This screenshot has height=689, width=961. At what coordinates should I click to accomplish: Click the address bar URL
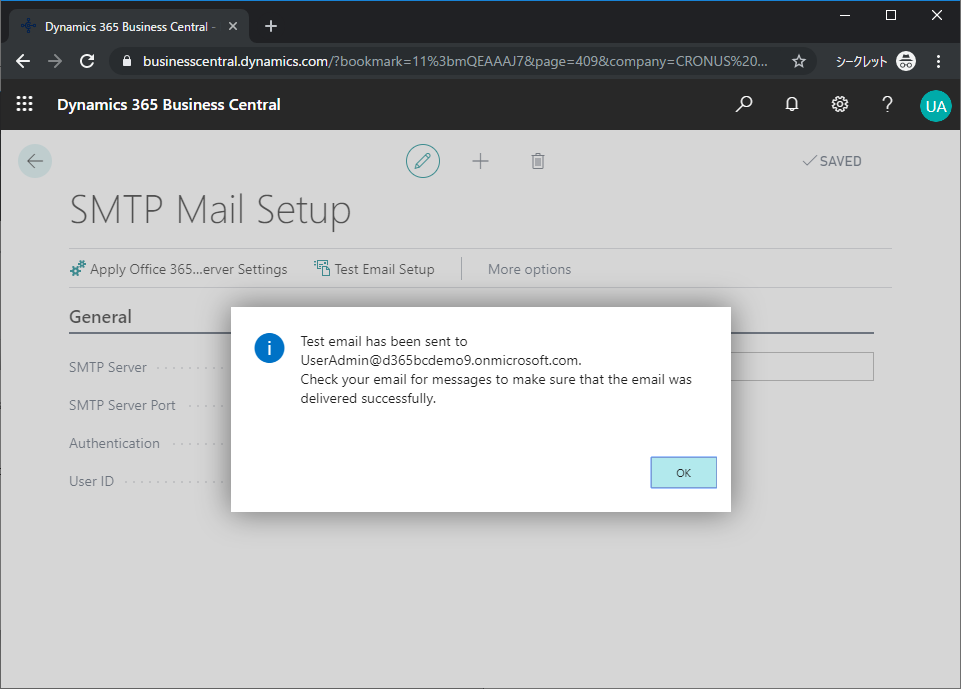tap(455, 61)
